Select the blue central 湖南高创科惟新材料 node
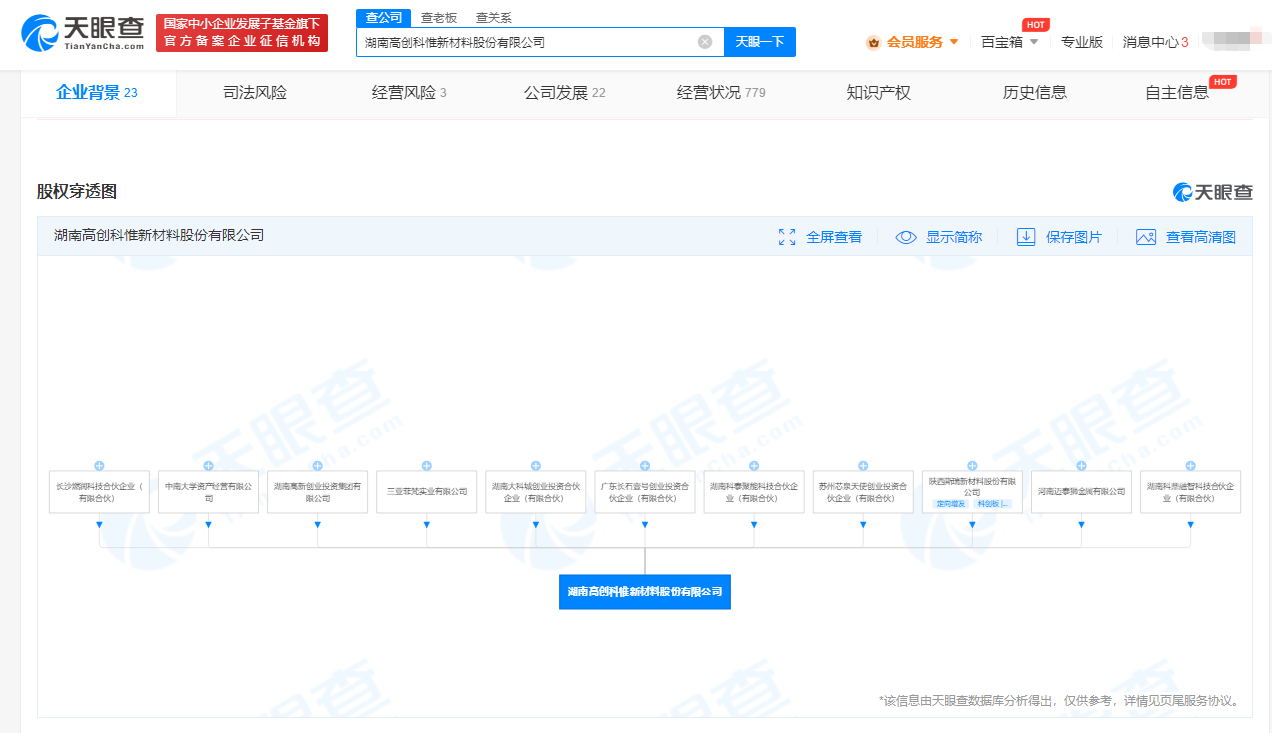The height and width of the screenshot is (733, 1272). (645, 592)
